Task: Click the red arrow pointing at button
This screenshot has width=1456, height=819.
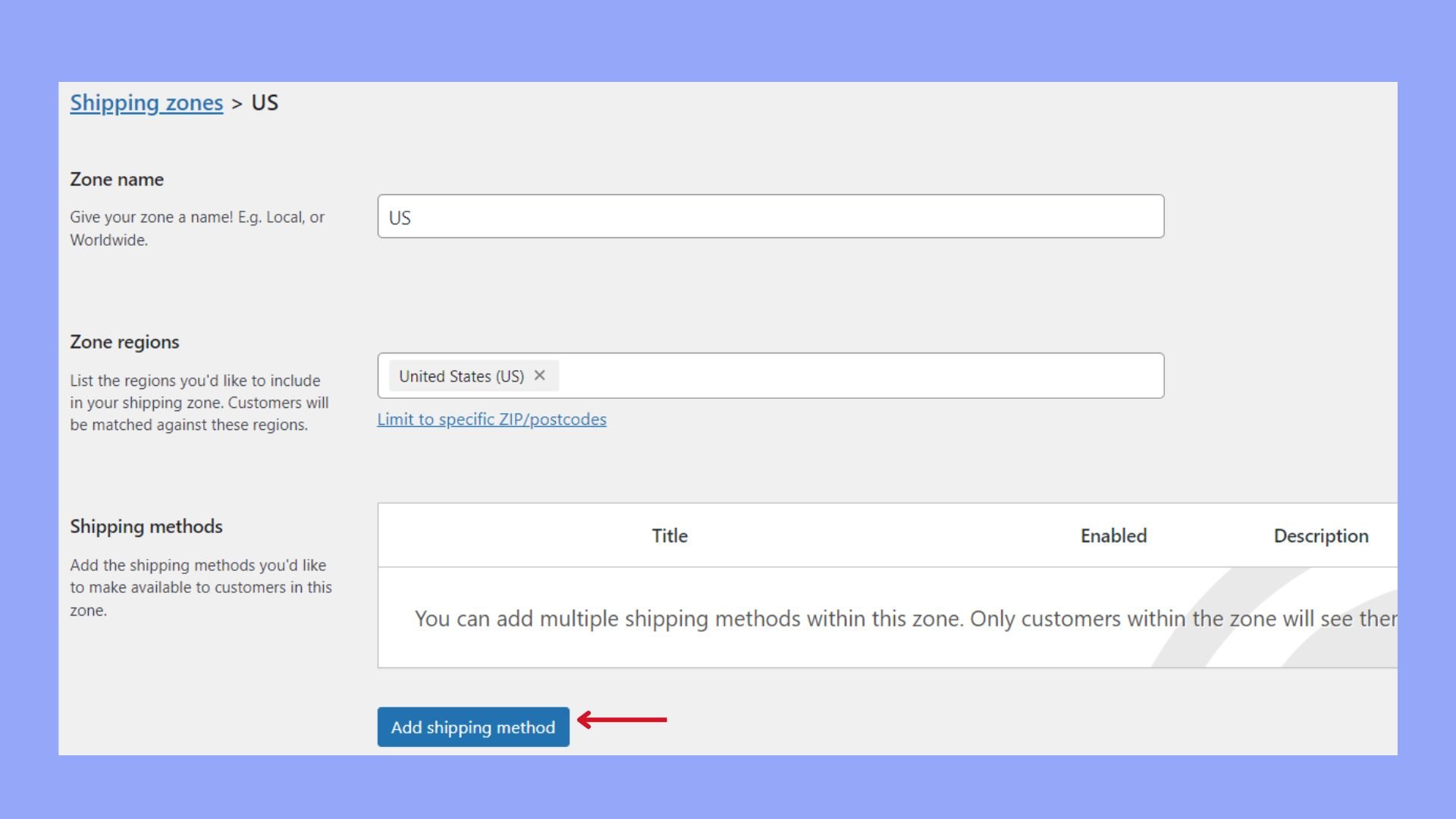Action: tap(622, 720)
